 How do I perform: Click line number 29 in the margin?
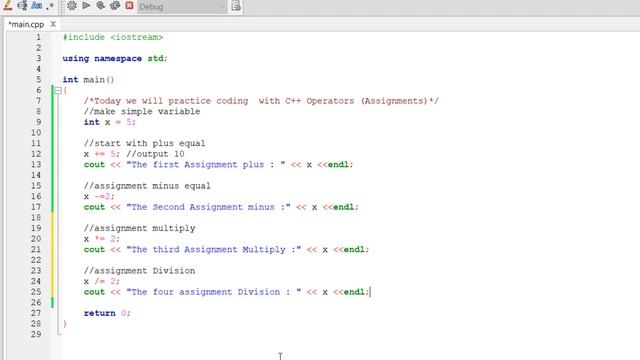36,334
